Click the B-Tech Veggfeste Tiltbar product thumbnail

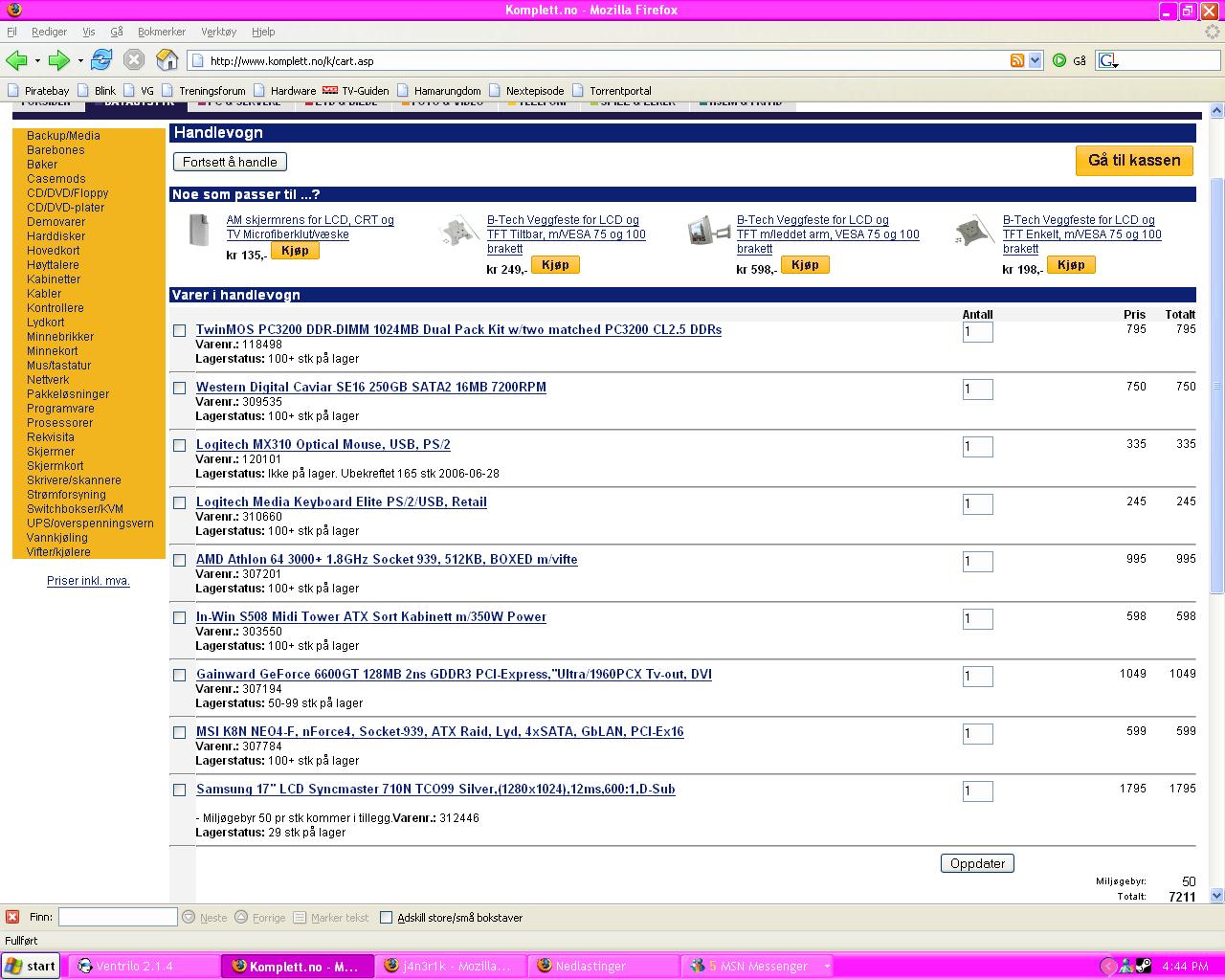(457, 232)
